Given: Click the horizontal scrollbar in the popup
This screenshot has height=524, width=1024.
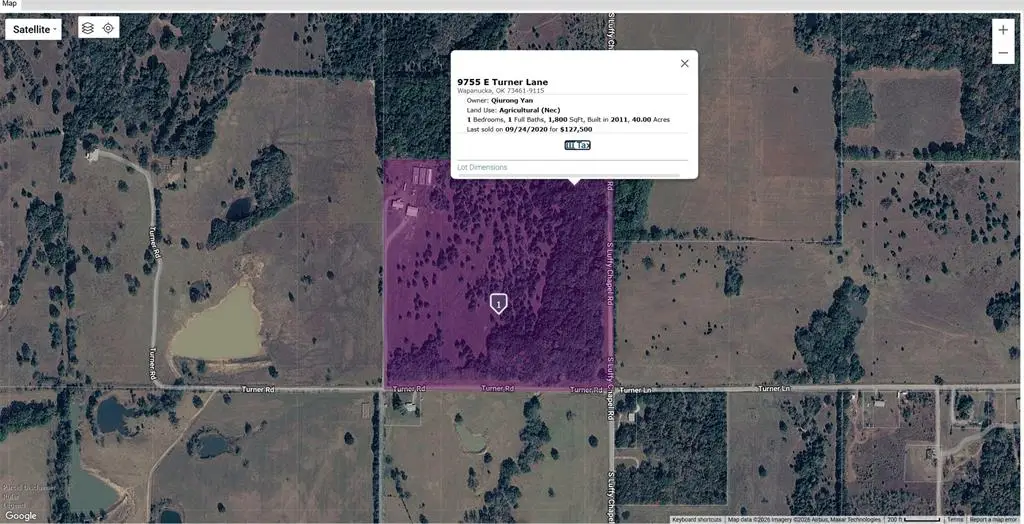Looking at the screenshot, I should [568, 175].
